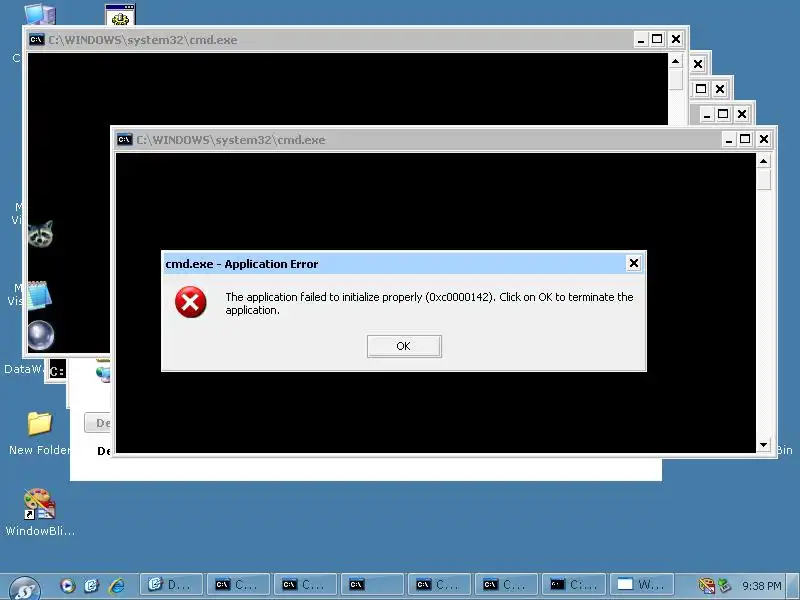Close the Application Error dialog

click(x=633, y=263)
